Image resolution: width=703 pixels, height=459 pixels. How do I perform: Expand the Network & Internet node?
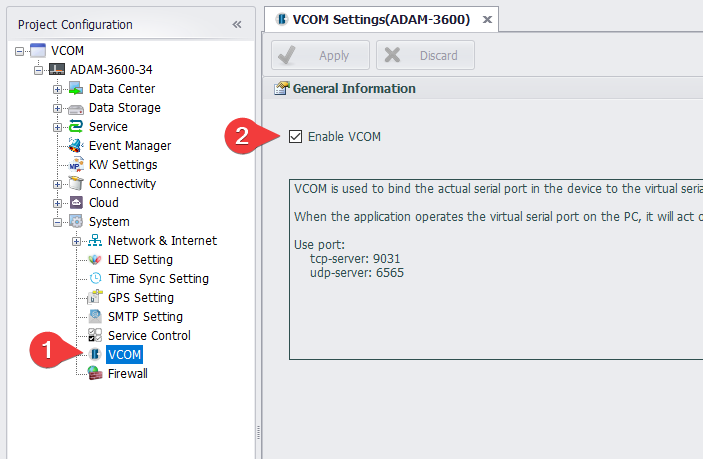(76, 241)
